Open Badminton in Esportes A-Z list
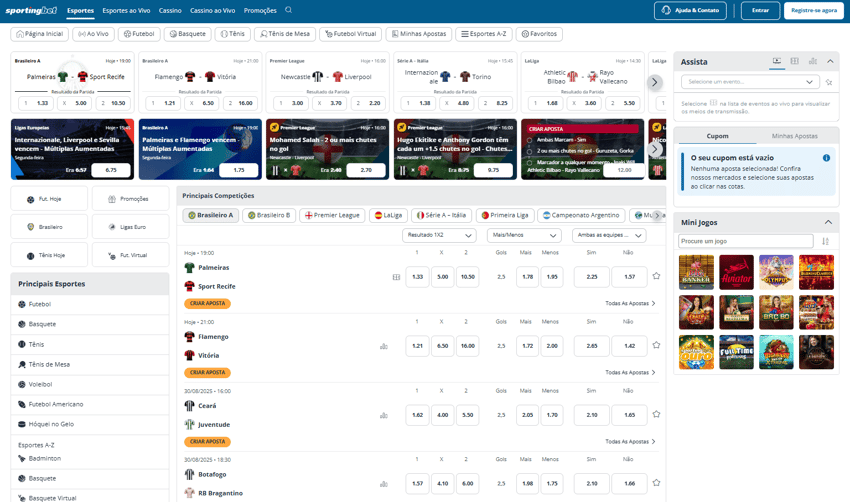Screen dimensions: 850x502 (90, 459)
